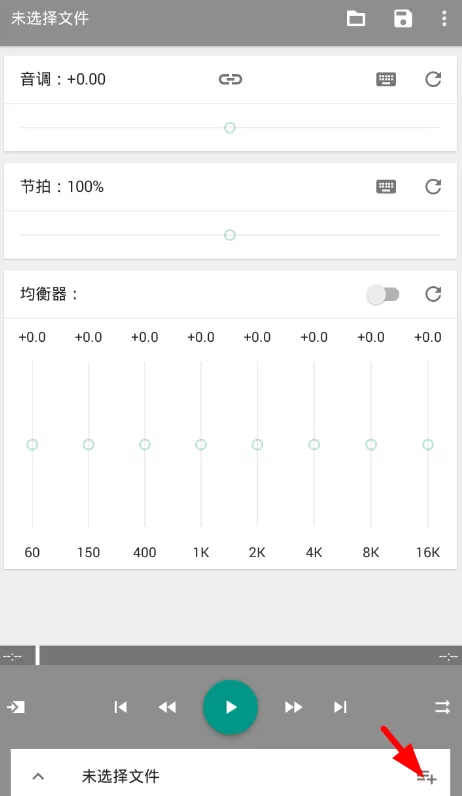The image size is (462, 796).
Task: Toggle the repeat mode icon
Action: pyautogui.click(x=442, y=707)
